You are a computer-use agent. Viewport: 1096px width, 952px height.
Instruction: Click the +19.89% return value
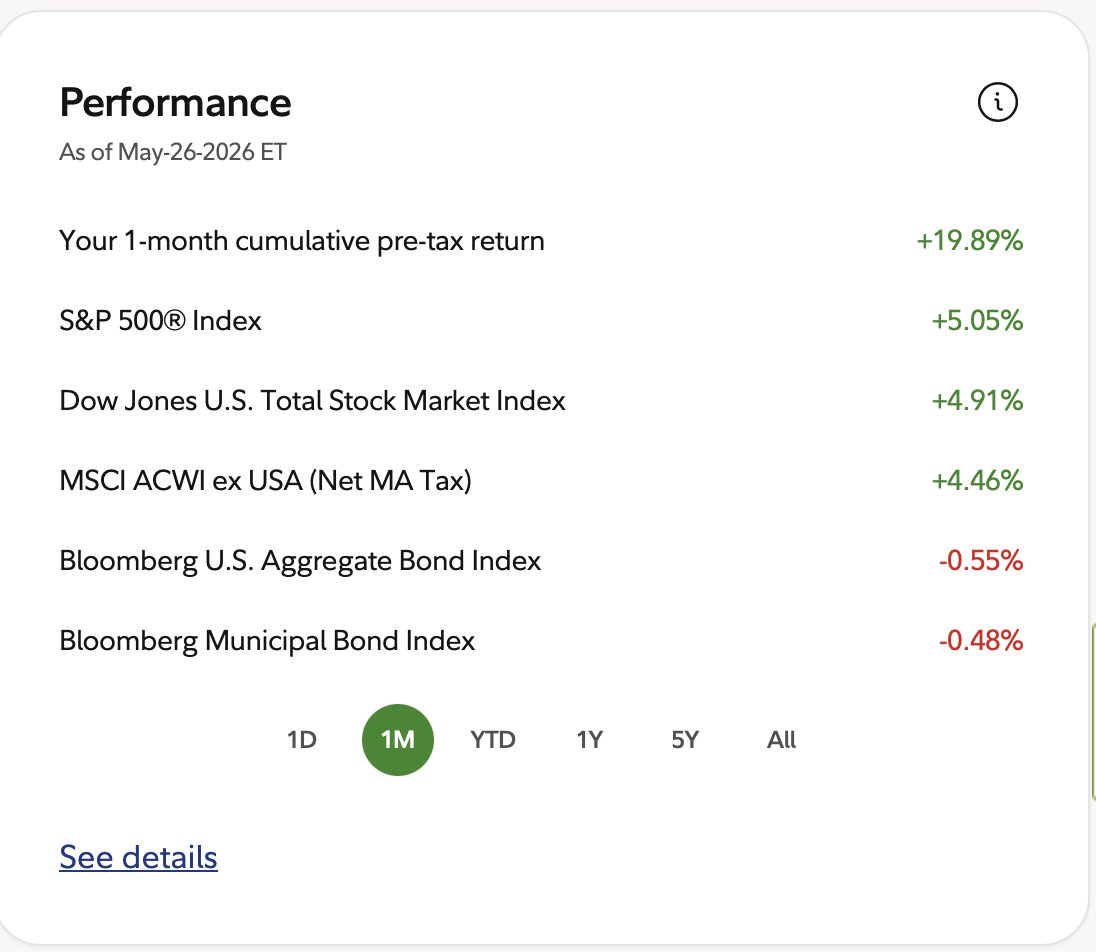[969, 240]
